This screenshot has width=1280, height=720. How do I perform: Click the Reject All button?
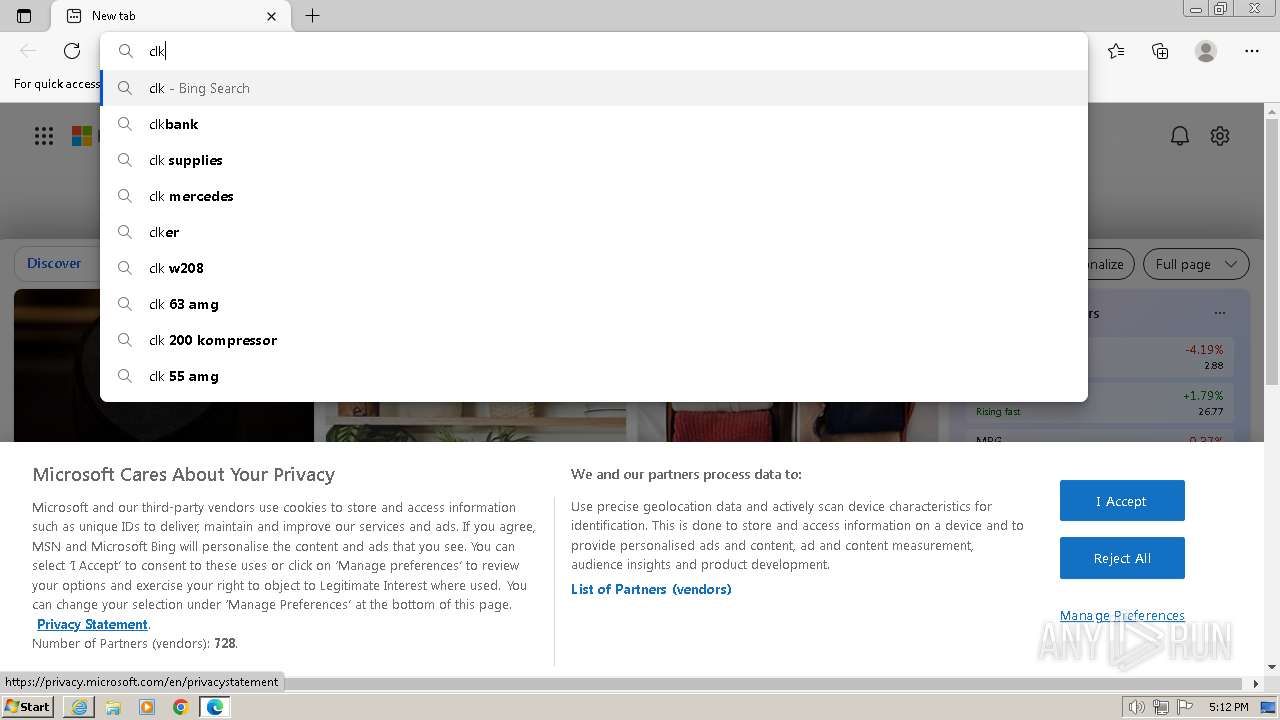click(x=1122, y=558)
